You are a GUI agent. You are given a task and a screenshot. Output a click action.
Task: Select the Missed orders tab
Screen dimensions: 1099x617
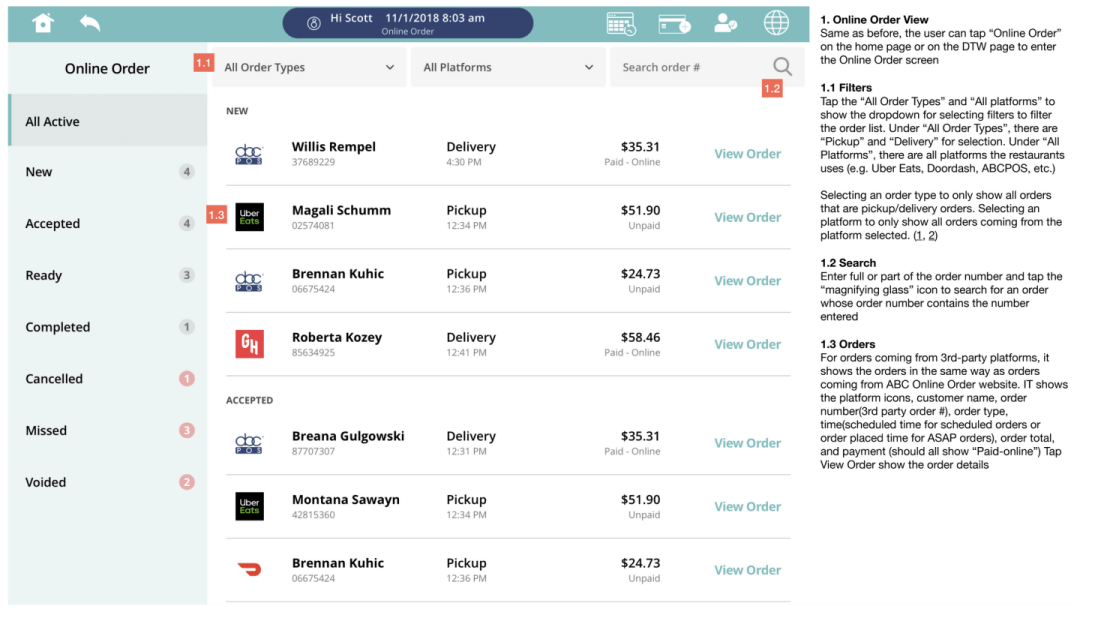[108, 430]
